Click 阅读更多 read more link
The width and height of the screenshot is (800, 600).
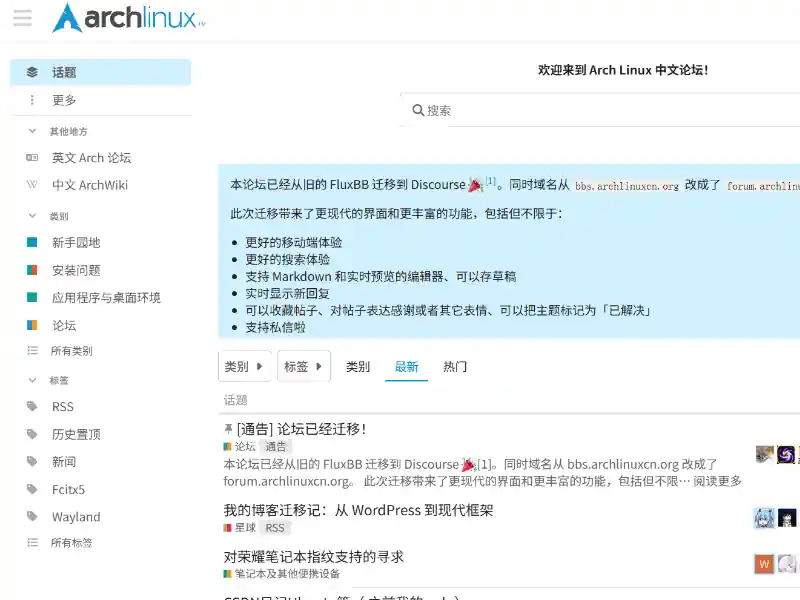[x=717, y=481]
